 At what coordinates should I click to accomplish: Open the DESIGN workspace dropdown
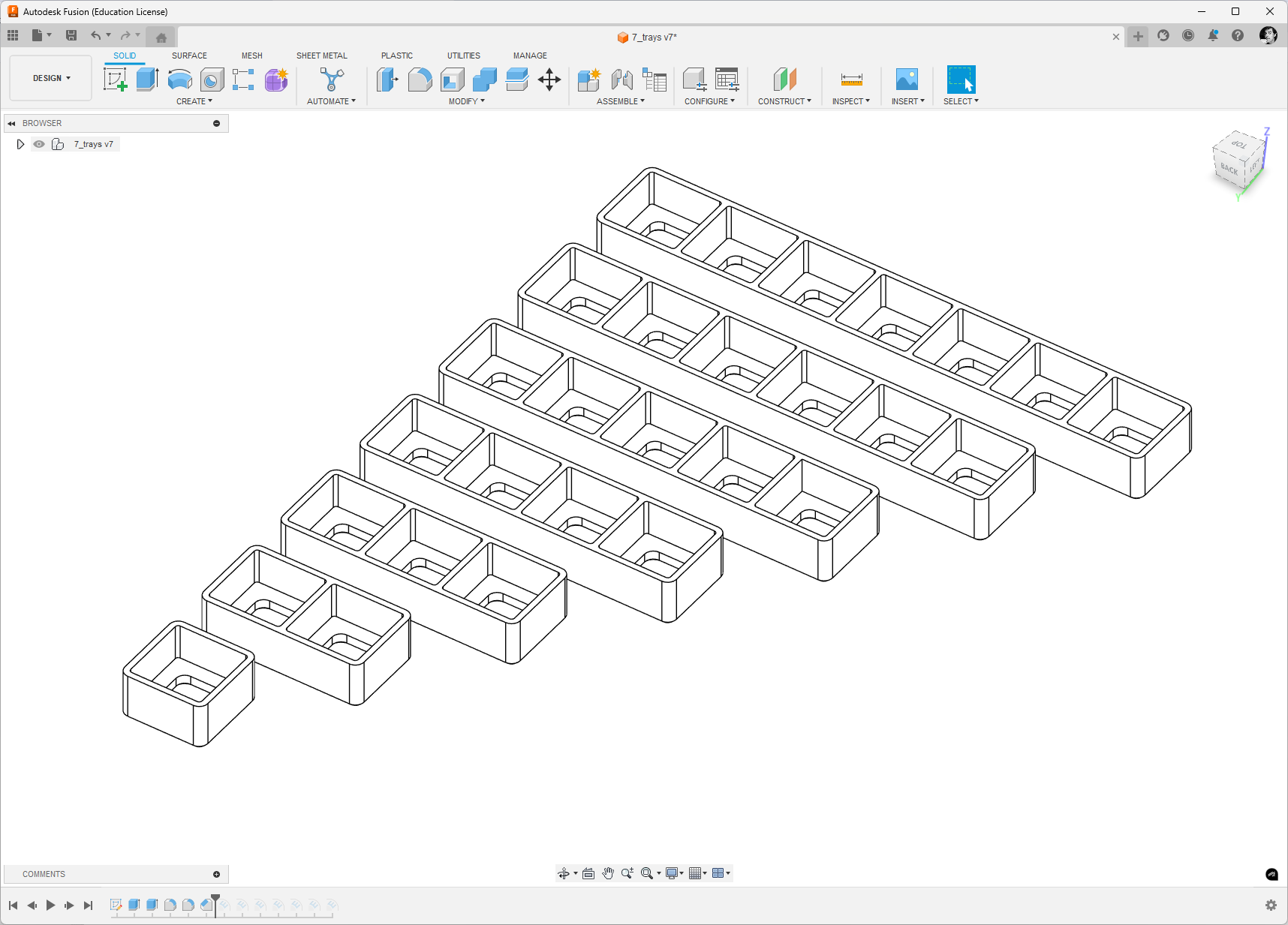(x=51, y=78)
